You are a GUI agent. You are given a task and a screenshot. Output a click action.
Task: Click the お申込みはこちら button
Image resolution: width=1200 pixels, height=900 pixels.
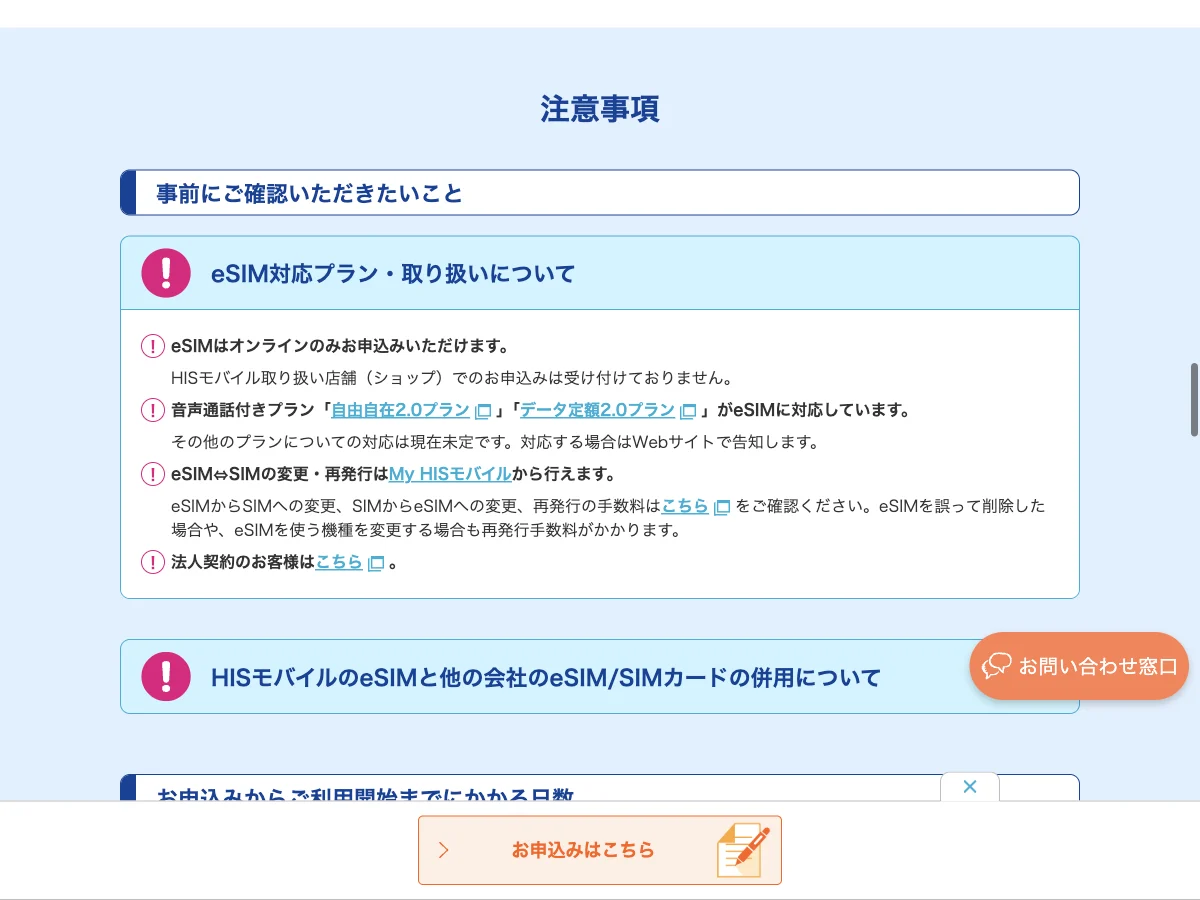600,850
